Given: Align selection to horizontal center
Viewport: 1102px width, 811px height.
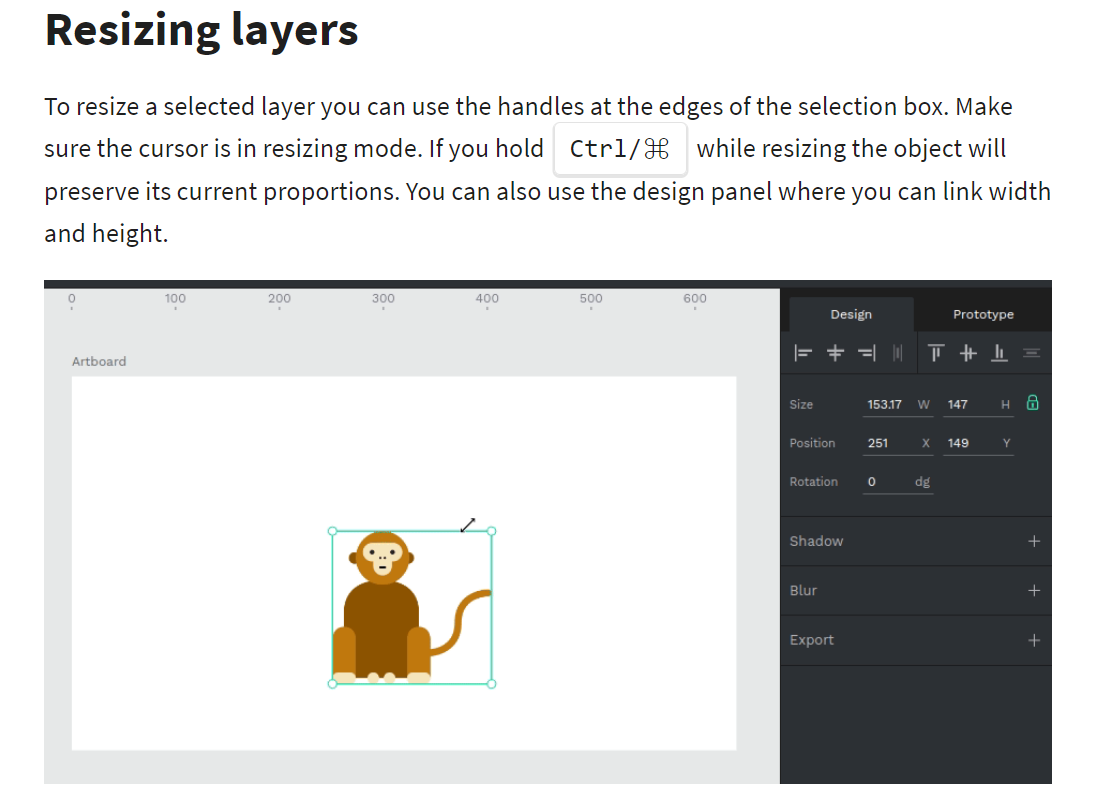Looking at the screenshot, I should (x=835, y=353).
